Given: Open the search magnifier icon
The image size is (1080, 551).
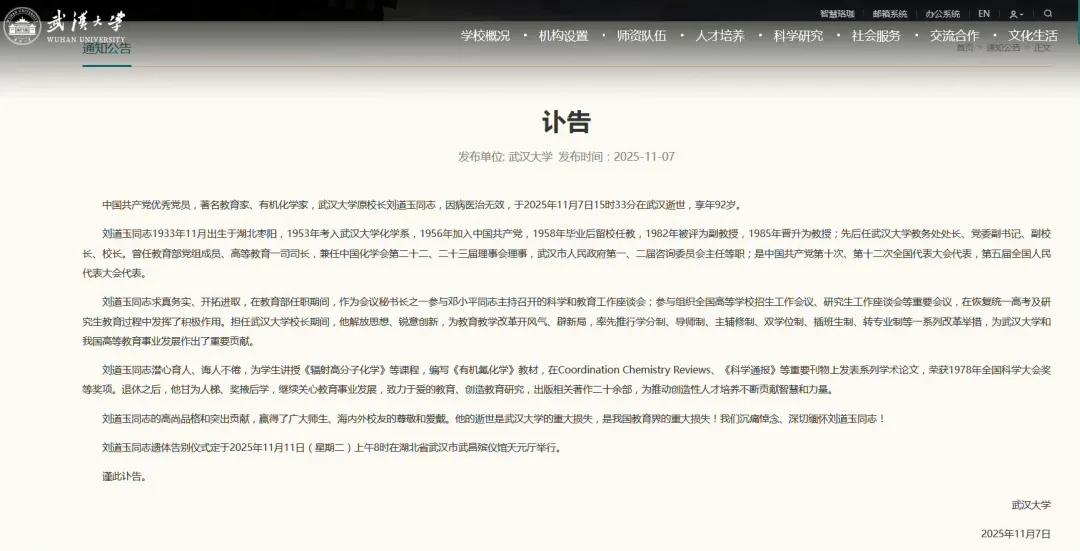Looking at the screenshot, I should click(x=1048, y=13).
